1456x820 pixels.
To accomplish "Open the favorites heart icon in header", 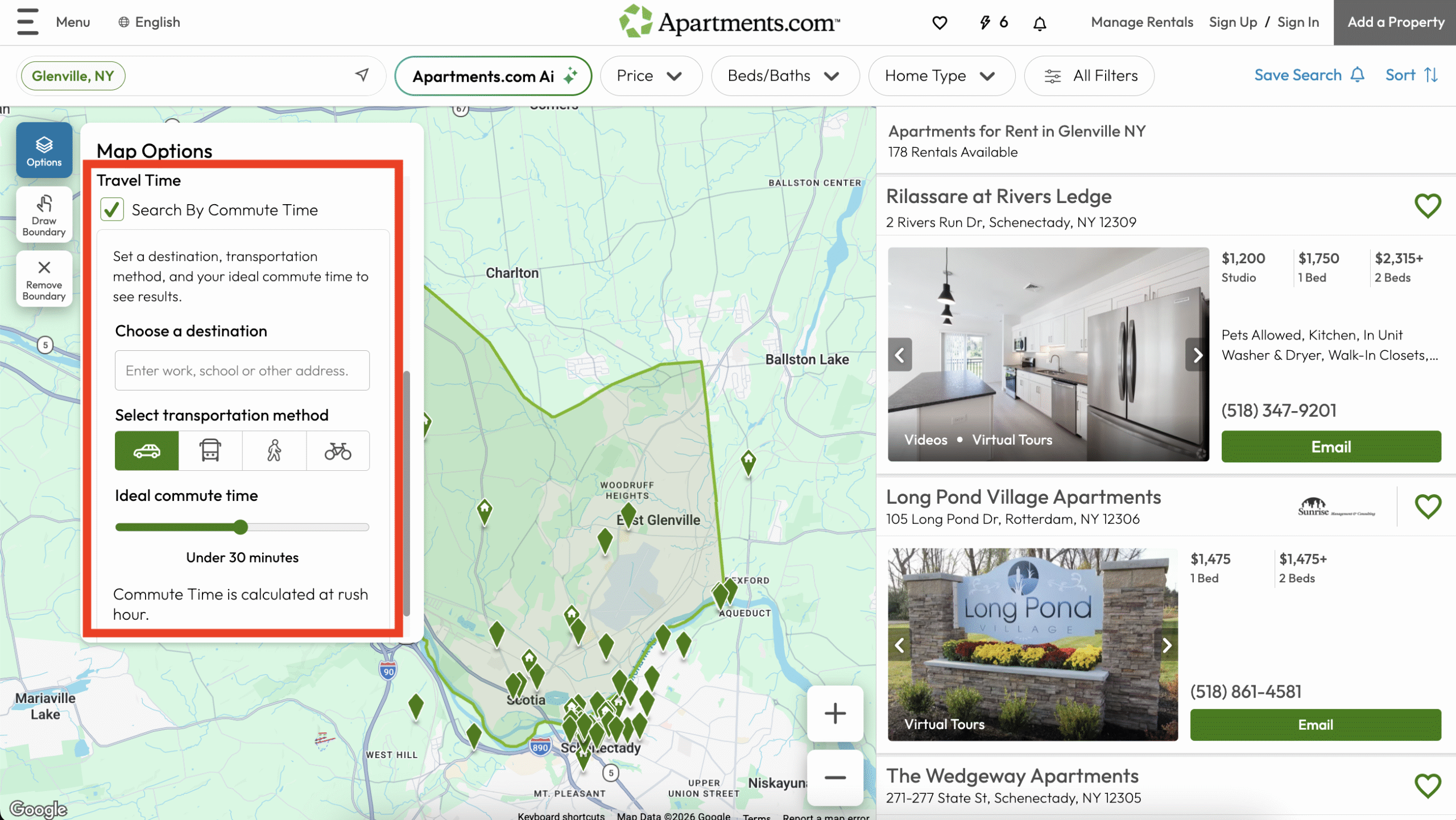I will 940,23.
